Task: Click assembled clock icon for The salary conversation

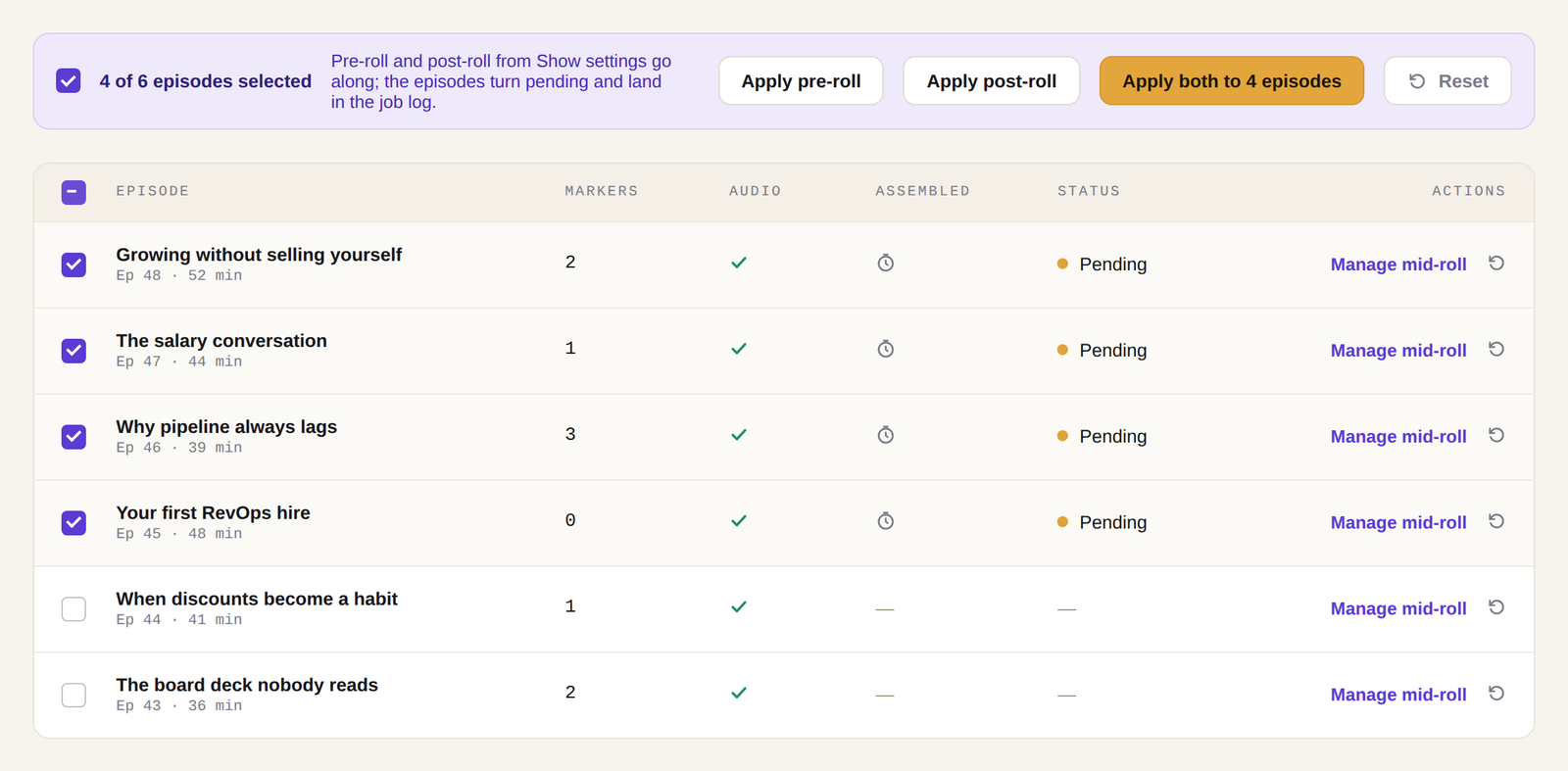Action: (885, 349)
